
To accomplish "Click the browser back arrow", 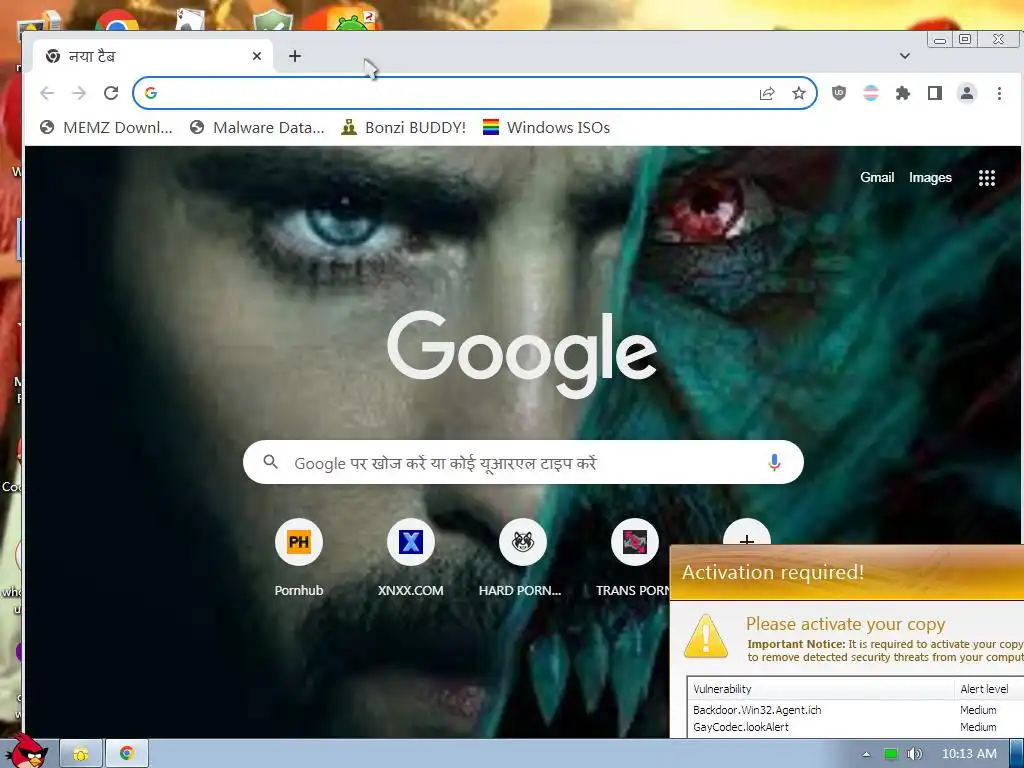I will pyautogui.click(x=47, y=93).
